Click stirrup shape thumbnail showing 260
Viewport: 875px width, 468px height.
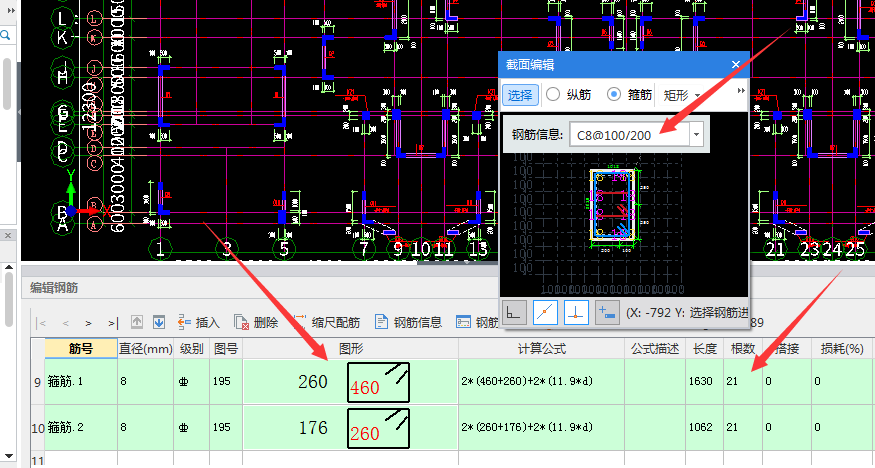(378, 428)
